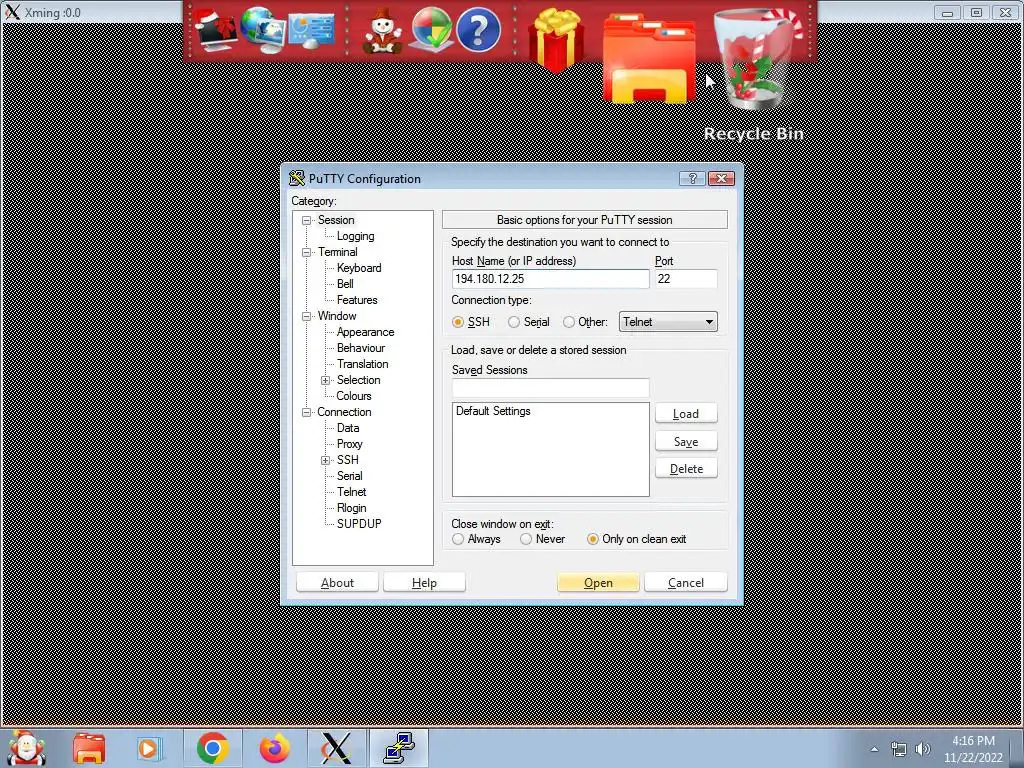Switch to Xming taskbar icon
Viewport: 1024px width, 768px height.
(x=336, y=748)
